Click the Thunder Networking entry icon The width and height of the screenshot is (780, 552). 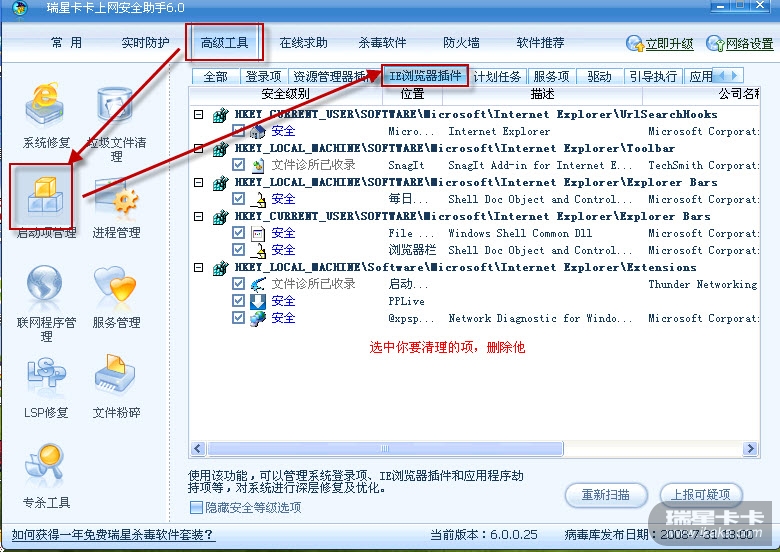(x=258, y=284)
